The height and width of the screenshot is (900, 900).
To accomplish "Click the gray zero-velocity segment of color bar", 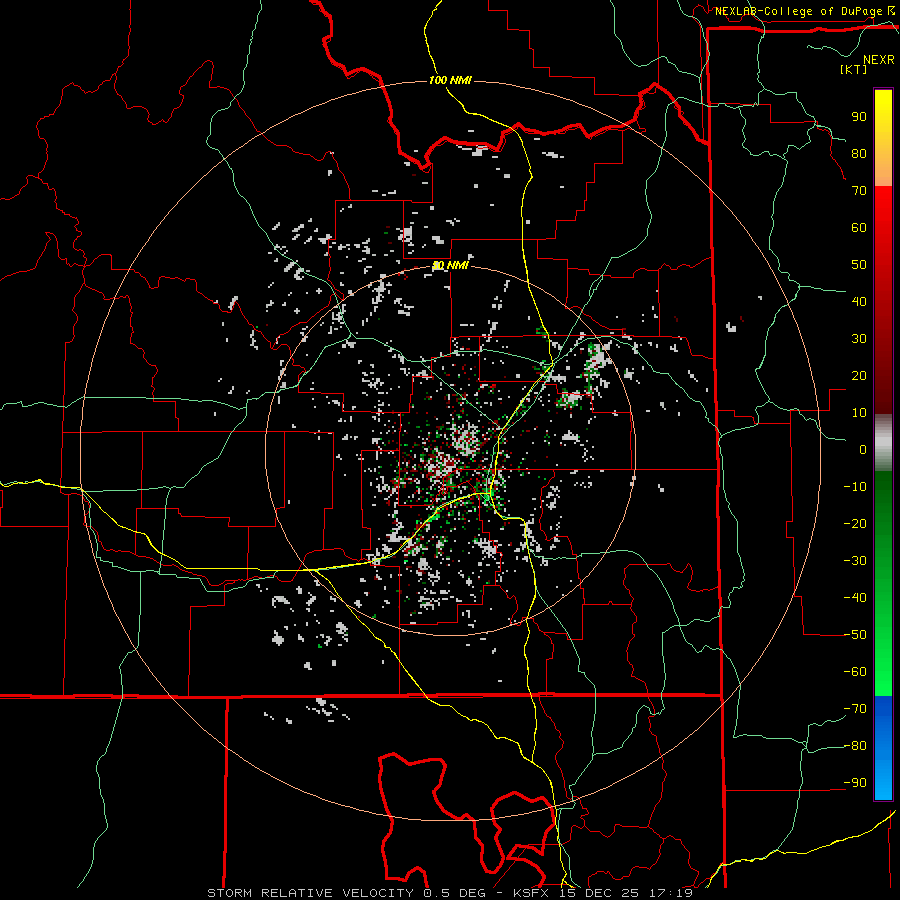I will 883,443.
